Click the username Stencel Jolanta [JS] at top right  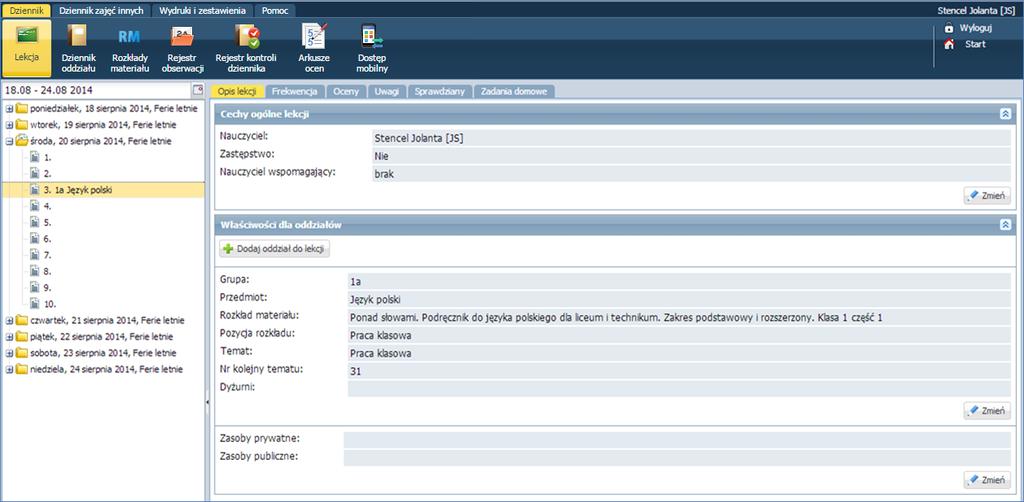(975, 10)
